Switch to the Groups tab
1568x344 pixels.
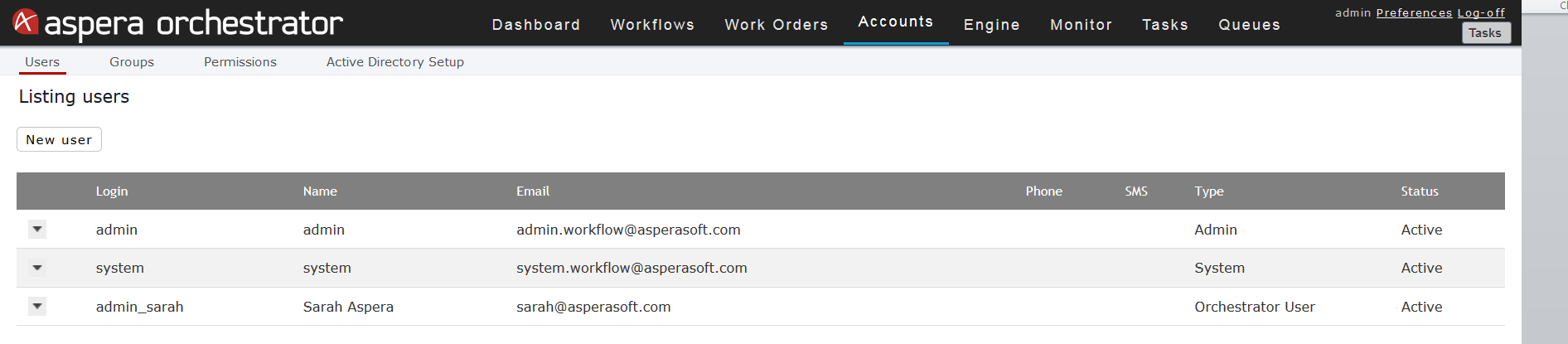(132, 62)
